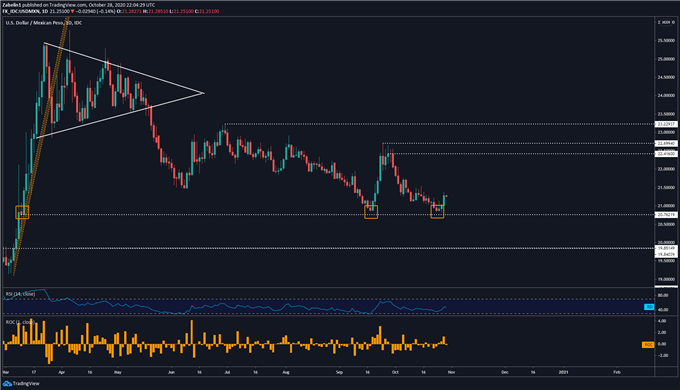Screen dimensions: 680x390
Task: Click the 24.50000 price axis tick
Action: pyautogui.click(x=666, y=77)
